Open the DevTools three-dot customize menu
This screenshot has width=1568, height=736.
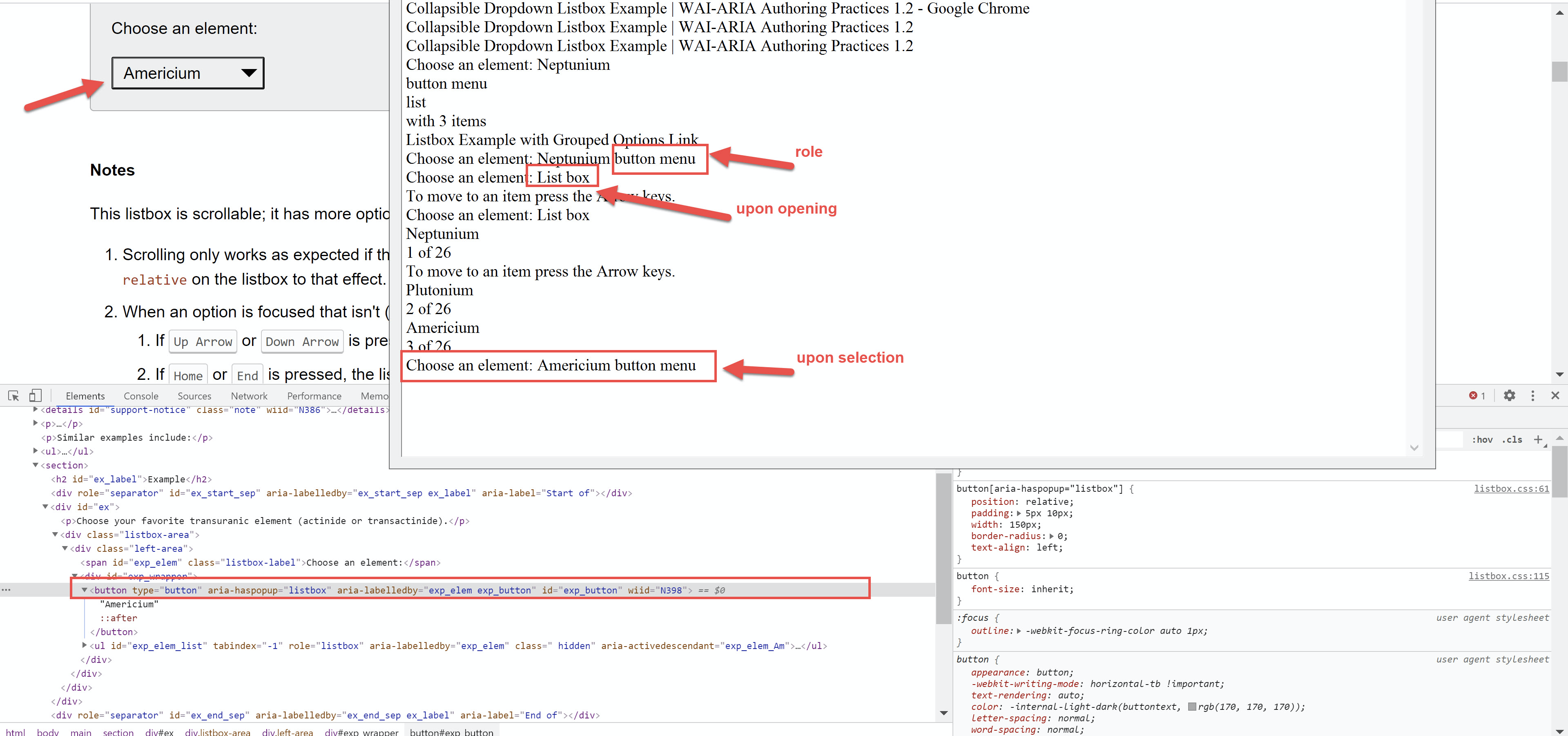1532,396
